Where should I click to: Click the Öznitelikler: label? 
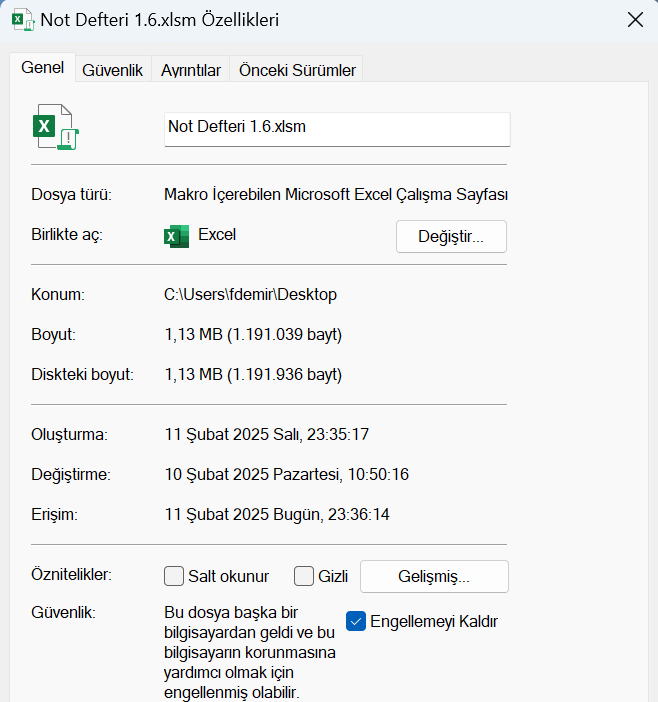[71, 574]
